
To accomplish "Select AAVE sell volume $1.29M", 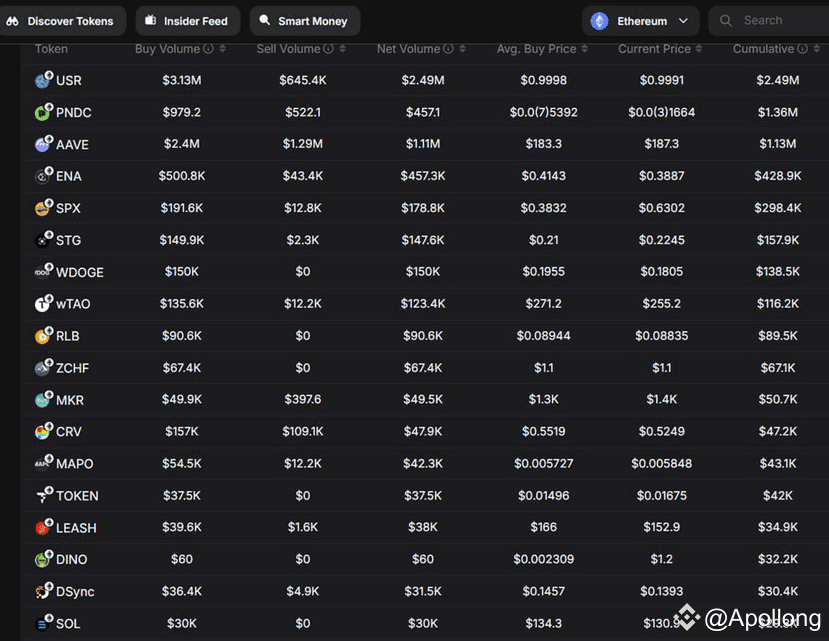I will (x=302, y=144).
